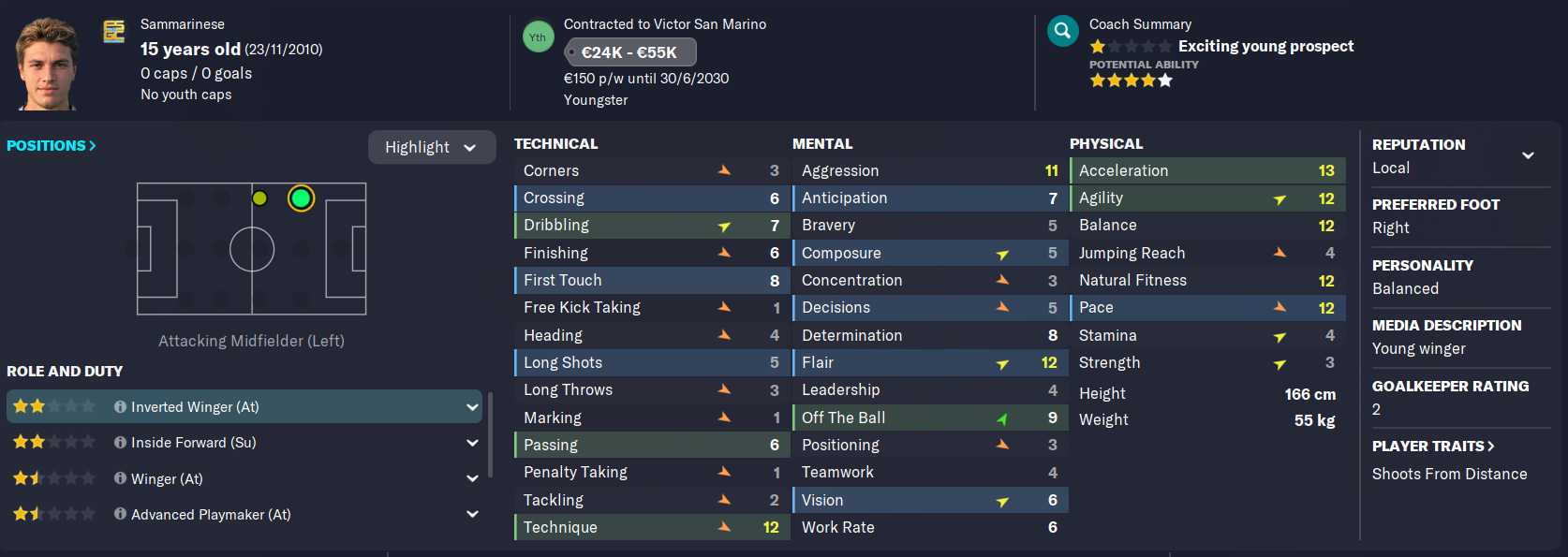Click the info icon beside Advanced Playmaker

(120, 514)
